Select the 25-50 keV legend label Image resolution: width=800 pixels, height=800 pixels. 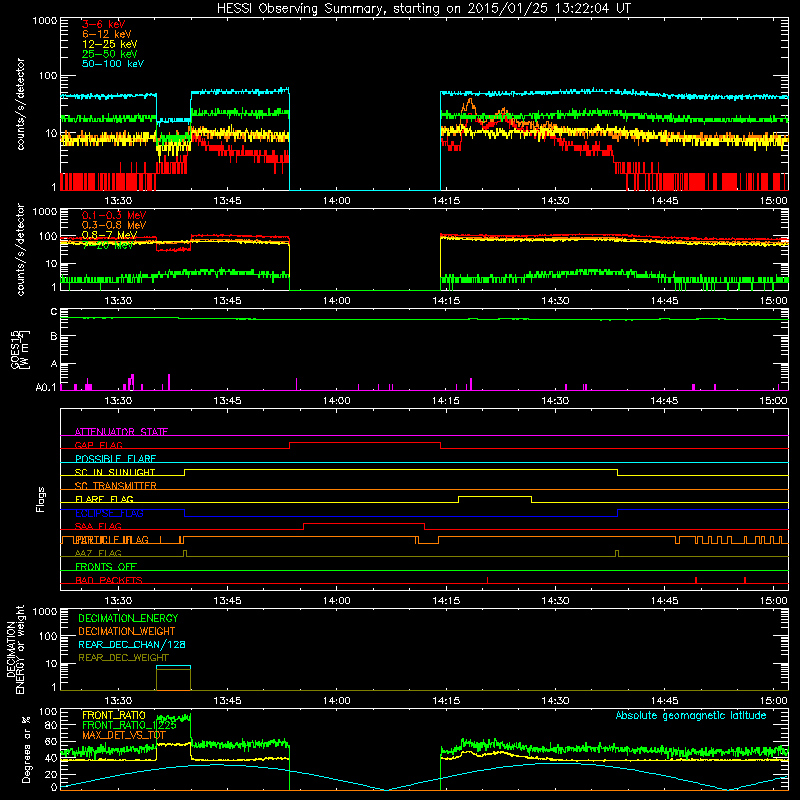[x=110, y=54]
